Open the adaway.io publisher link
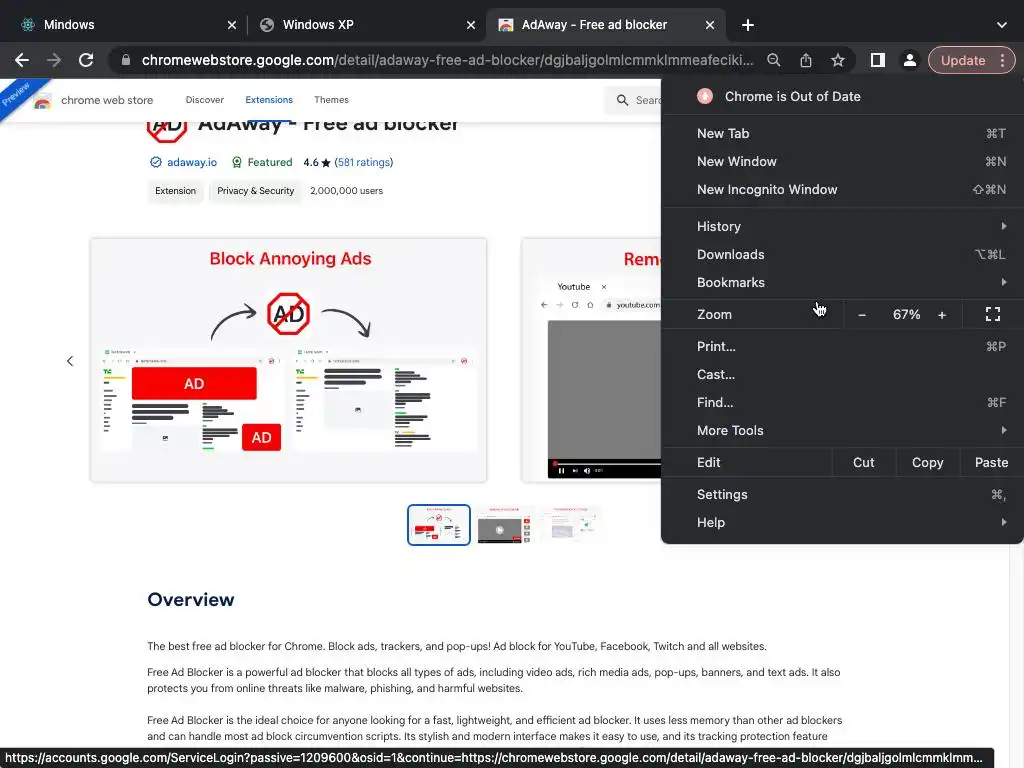 click(x=191, y=163)
